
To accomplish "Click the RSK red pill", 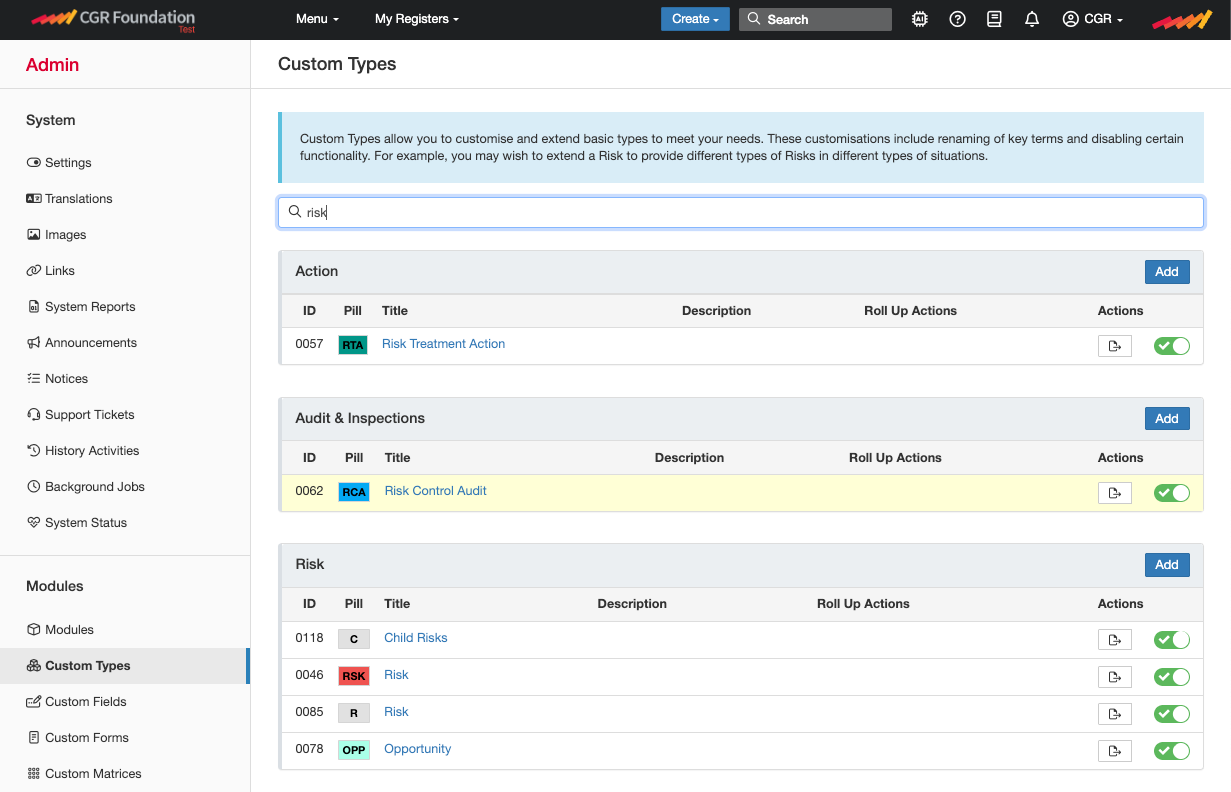I will [x=354, y=676].
